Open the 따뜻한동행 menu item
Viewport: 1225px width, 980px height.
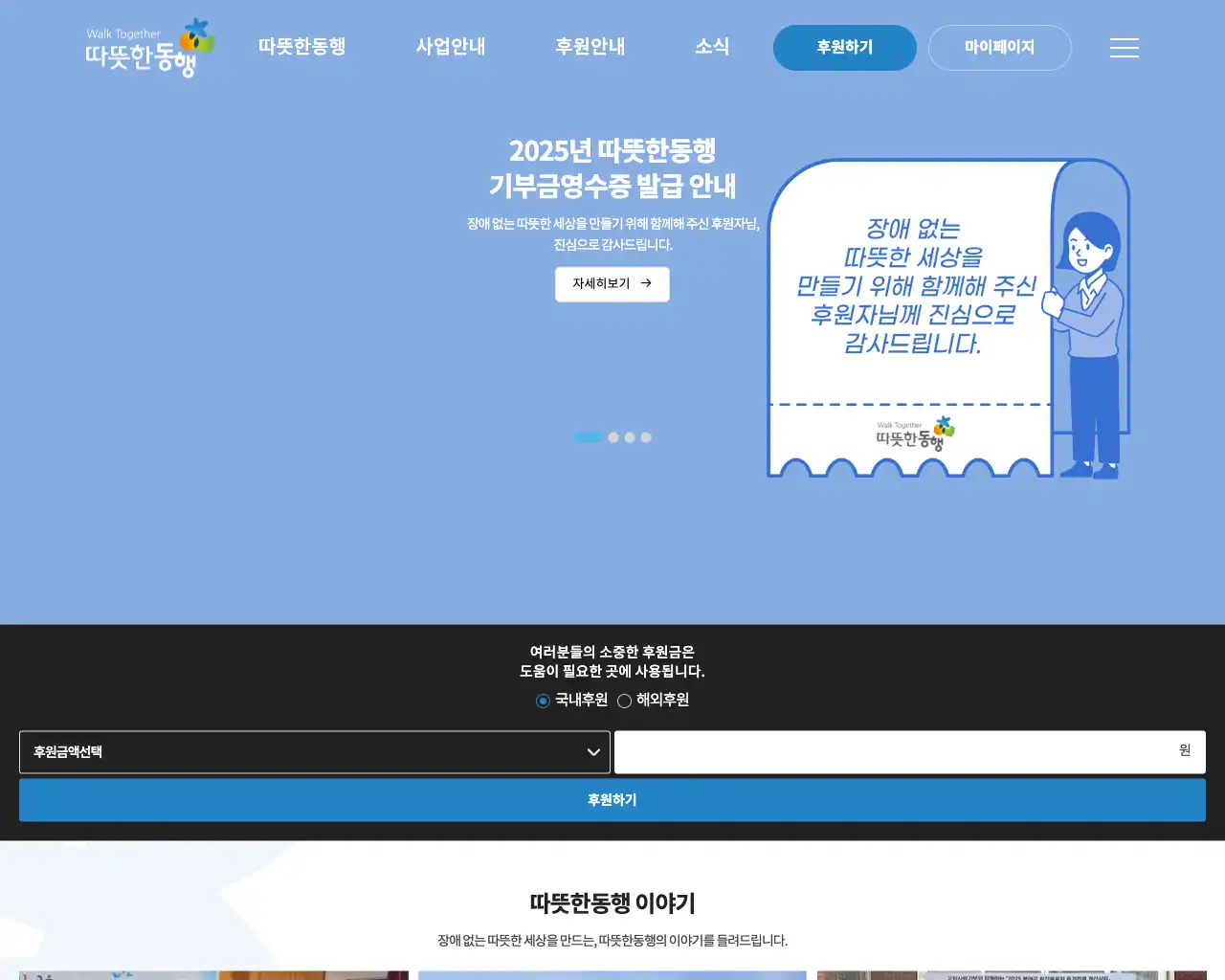[302, 46]
